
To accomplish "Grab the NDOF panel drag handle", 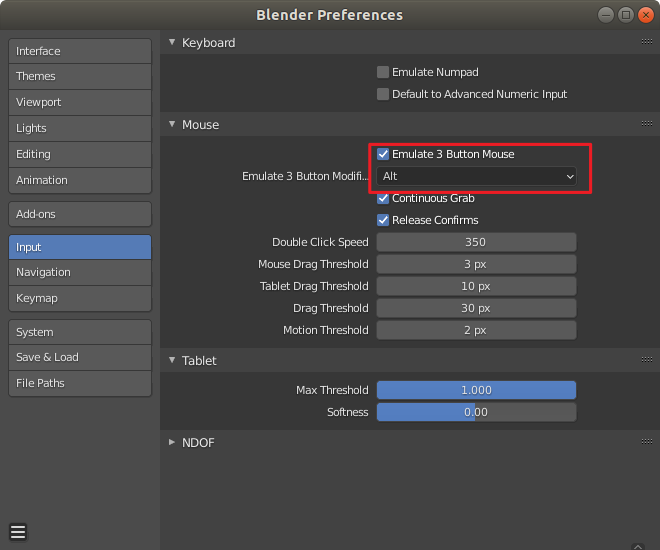I will click(647, 442).
